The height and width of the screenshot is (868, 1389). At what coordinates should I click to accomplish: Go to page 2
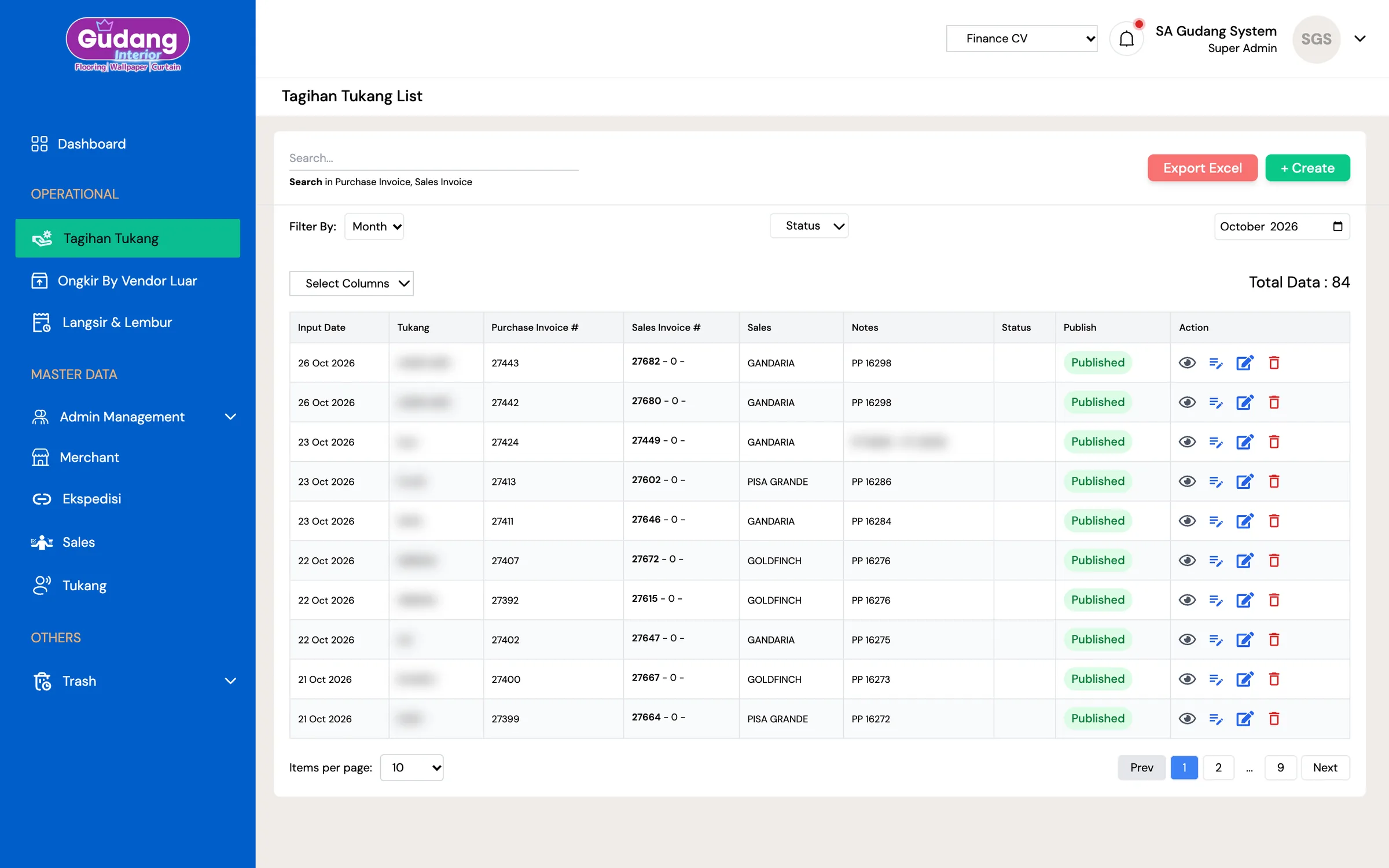(x=1218, y=767)
